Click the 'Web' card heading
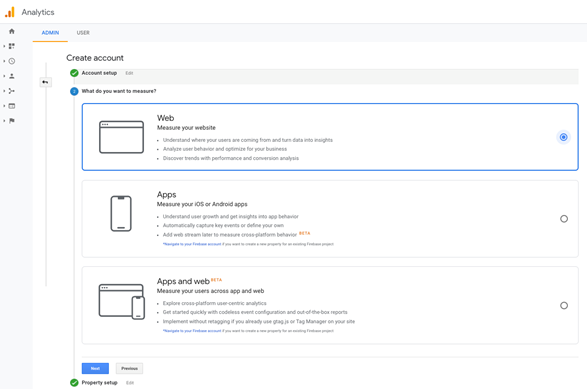 pyautogui.click(x=165, y=118)
